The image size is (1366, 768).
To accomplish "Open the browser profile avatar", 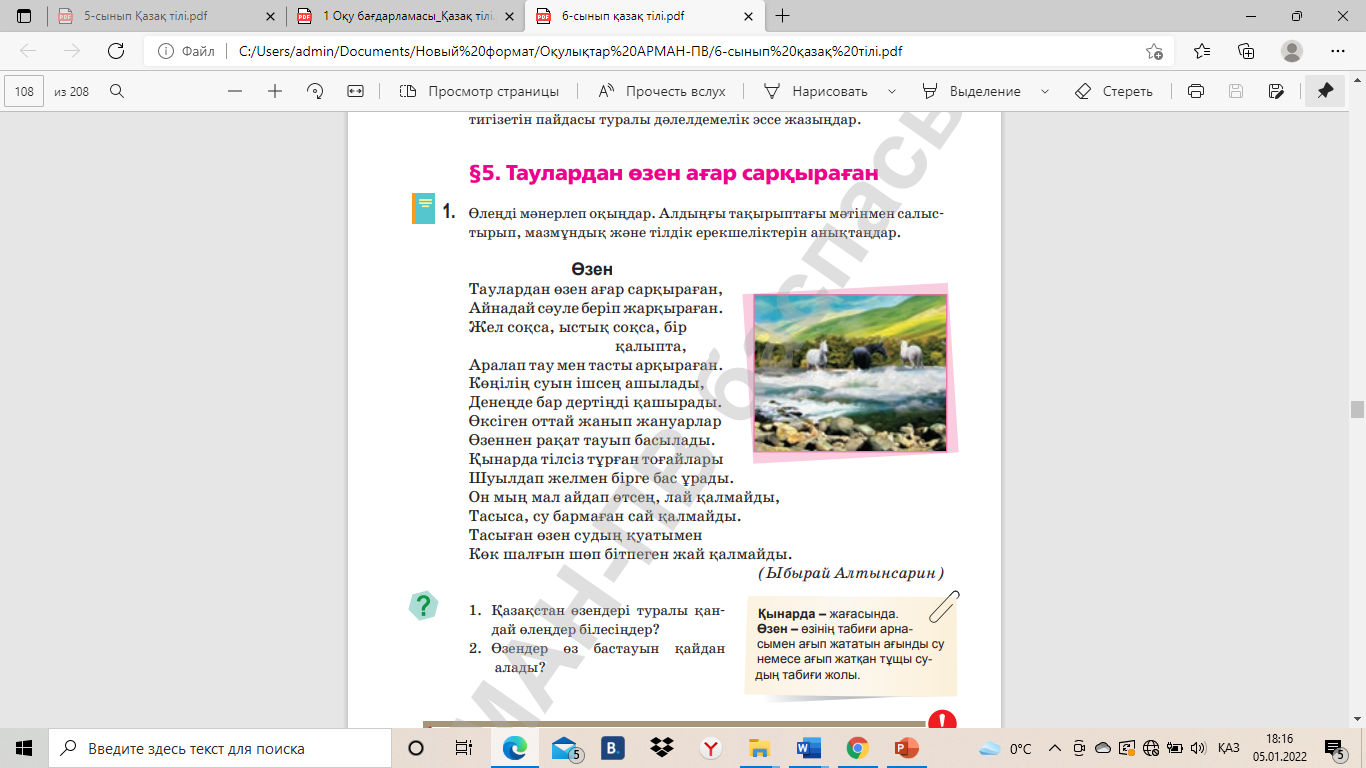I will pos(1292,52).
